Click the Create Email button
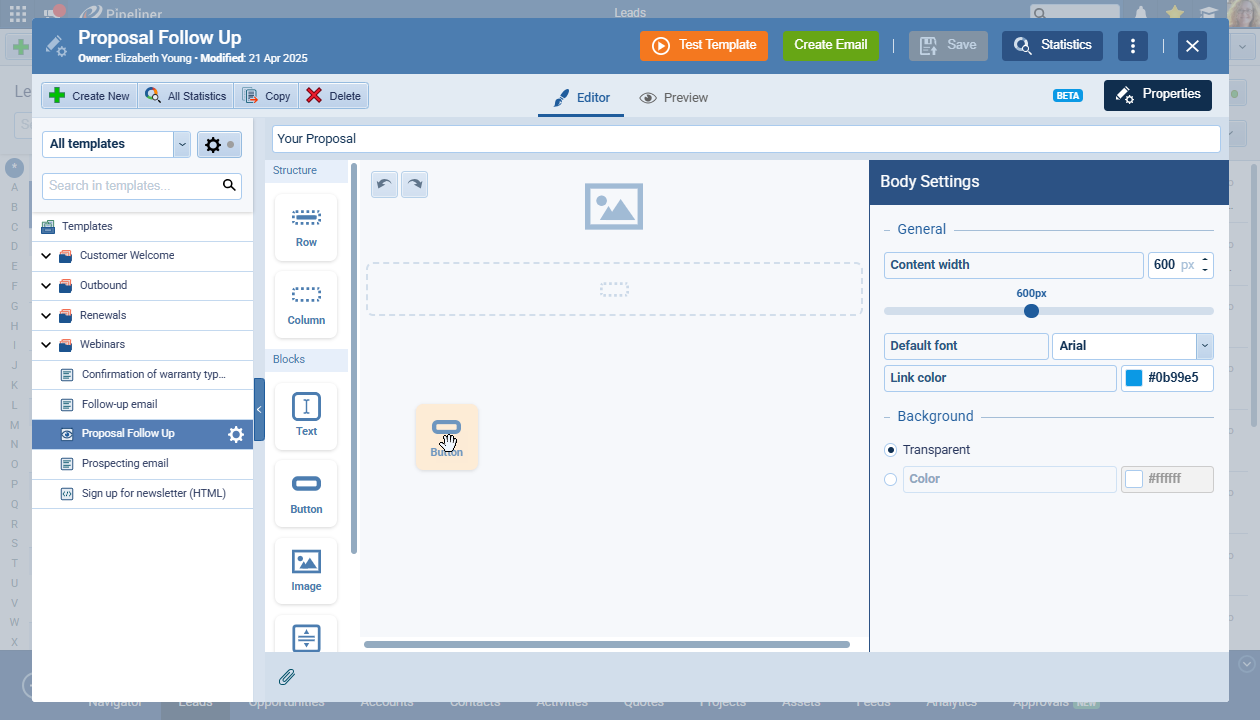Image resolution: width=1260 pixels, height=720 pixels. (830, 46)
